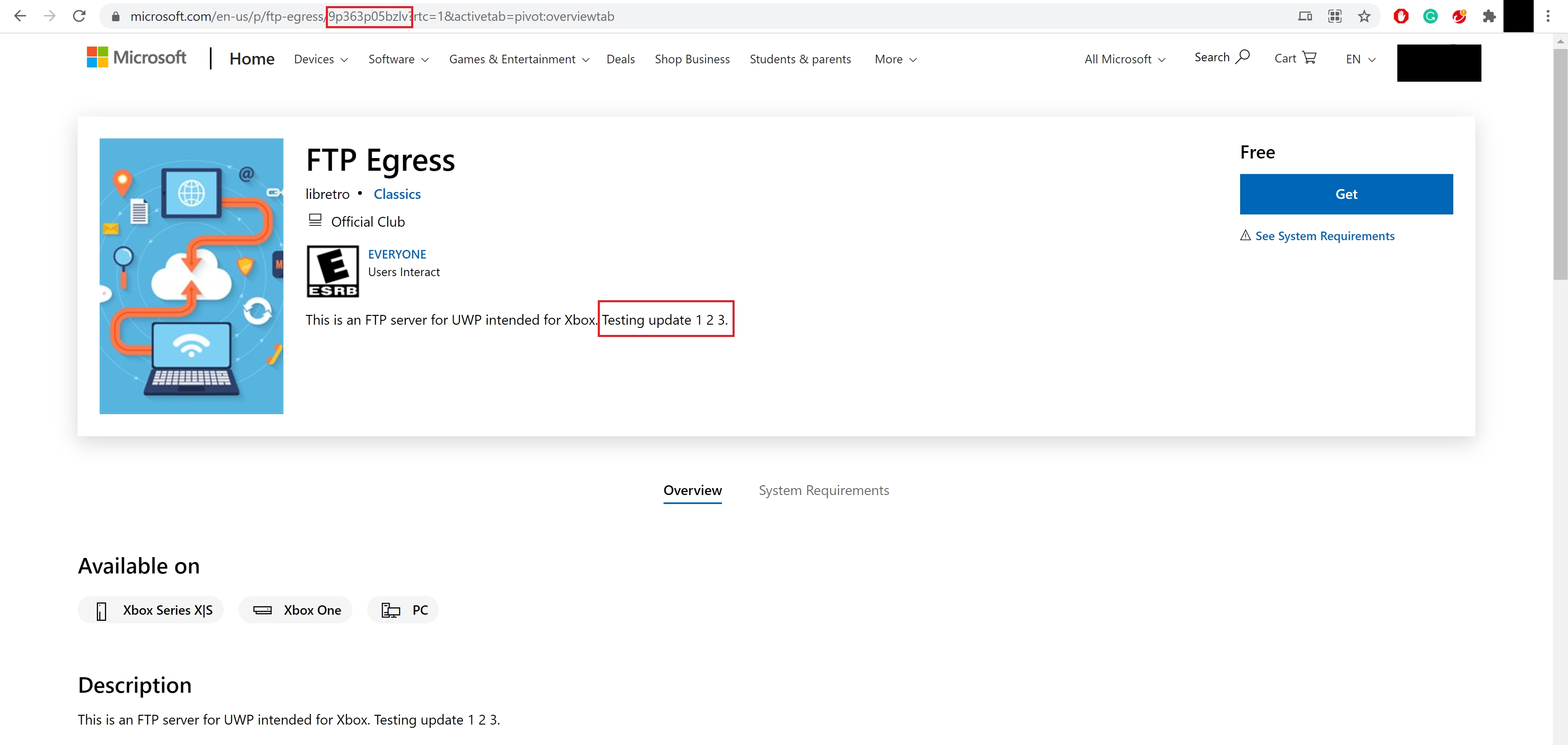Open Students & parents
The height and width of the screenshot is (745, 1568).
coord(800,60)
